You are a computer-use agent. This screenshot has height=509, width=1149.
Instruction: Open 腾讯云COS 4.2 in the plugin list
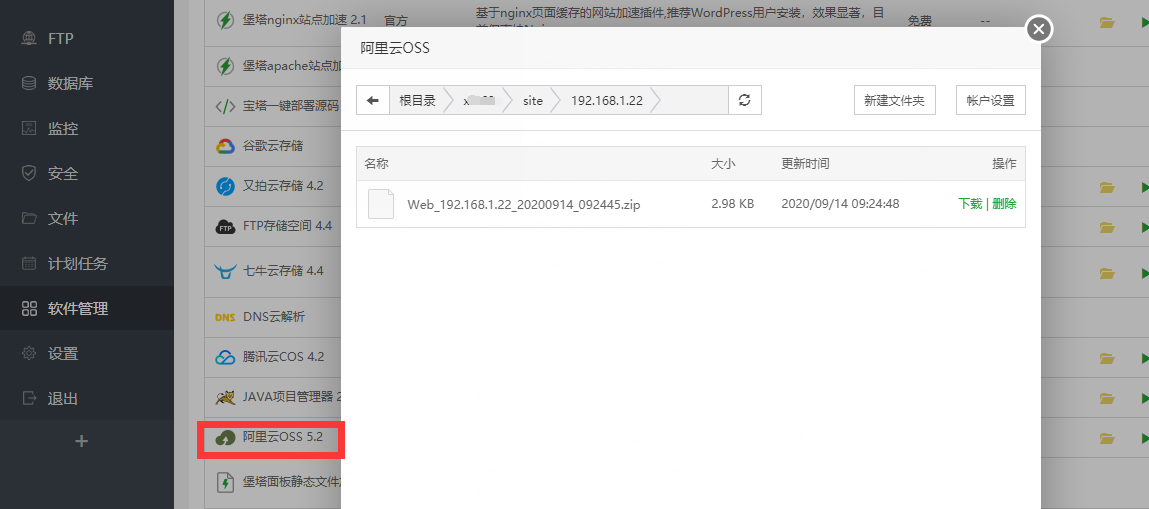(284, 357)
